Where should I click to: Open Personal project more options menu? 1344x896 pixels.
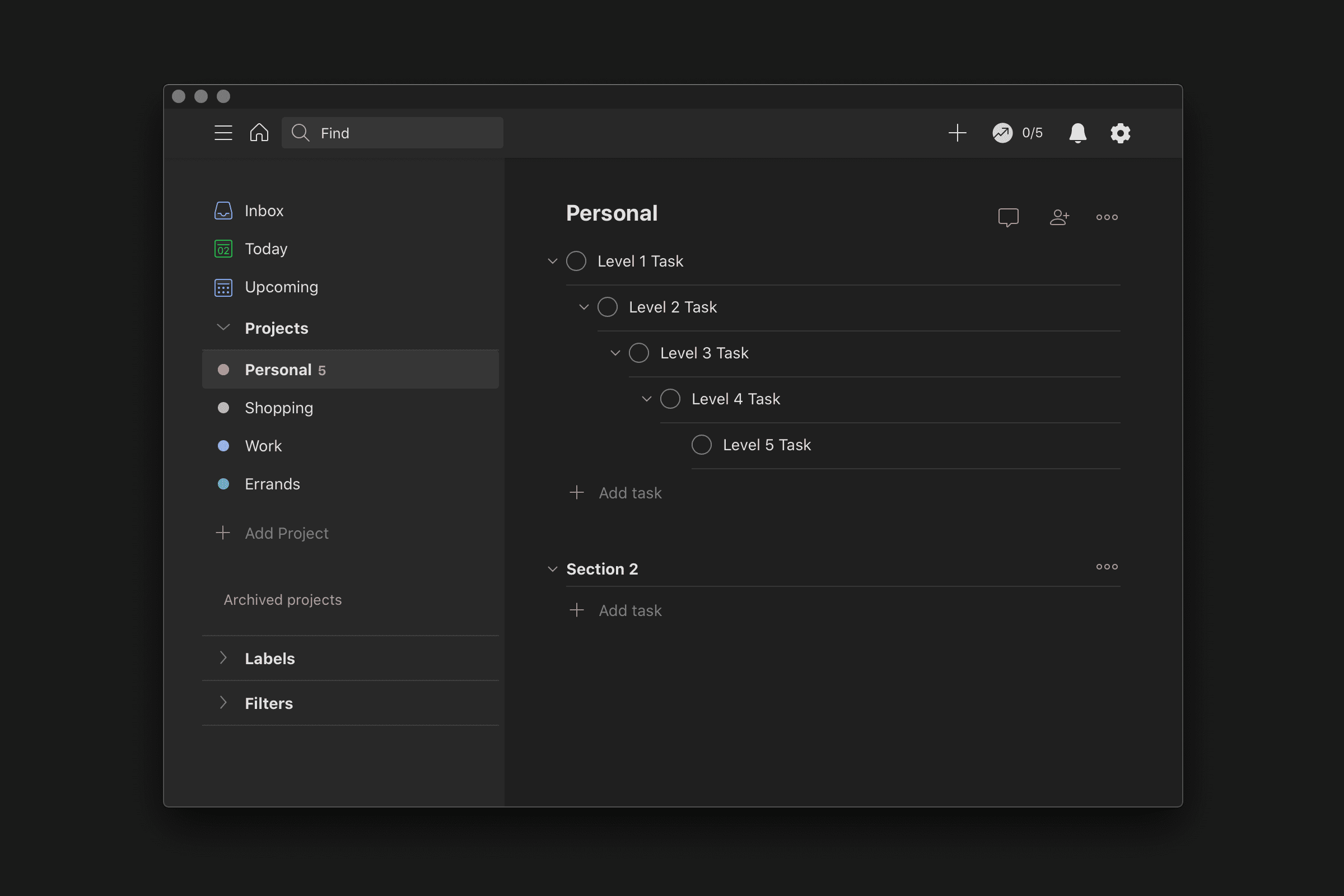[1107, 217]
